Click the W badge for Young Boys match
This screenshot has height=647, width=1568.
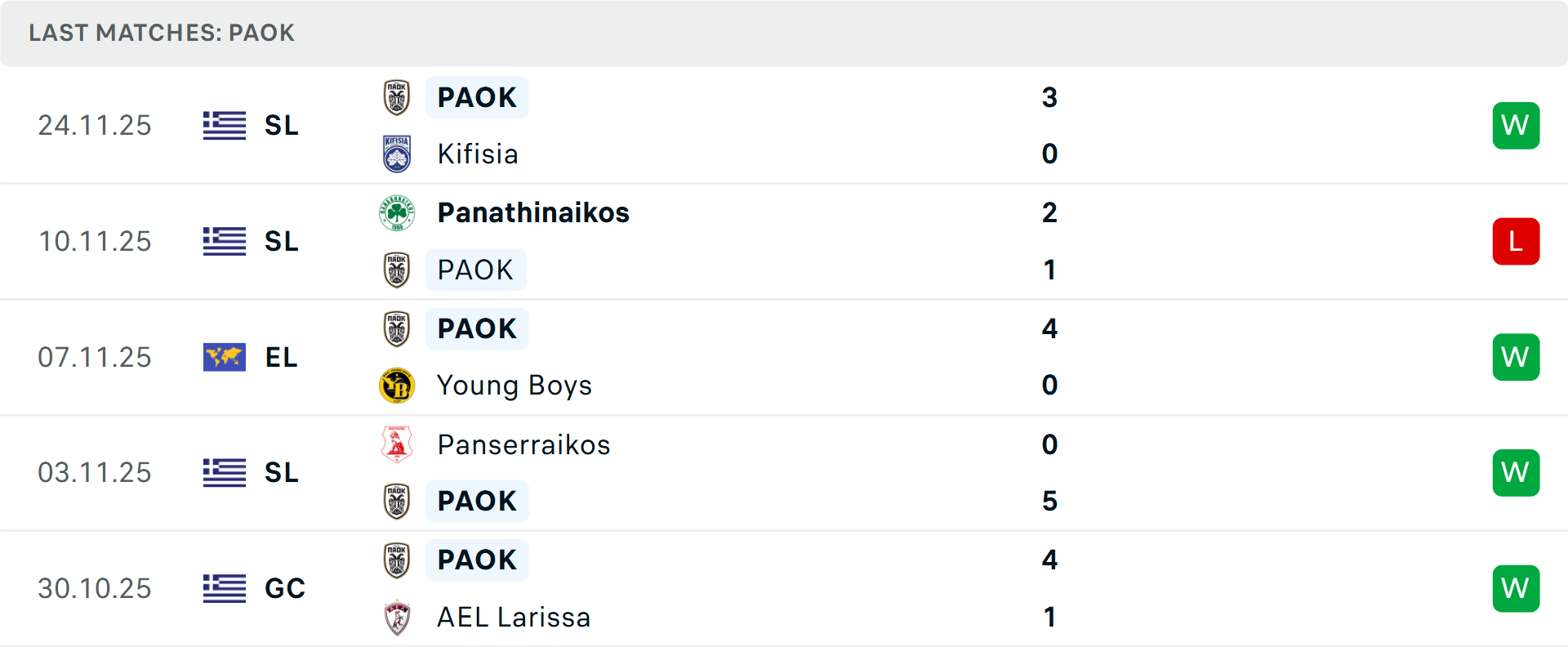click(1516, 357)
